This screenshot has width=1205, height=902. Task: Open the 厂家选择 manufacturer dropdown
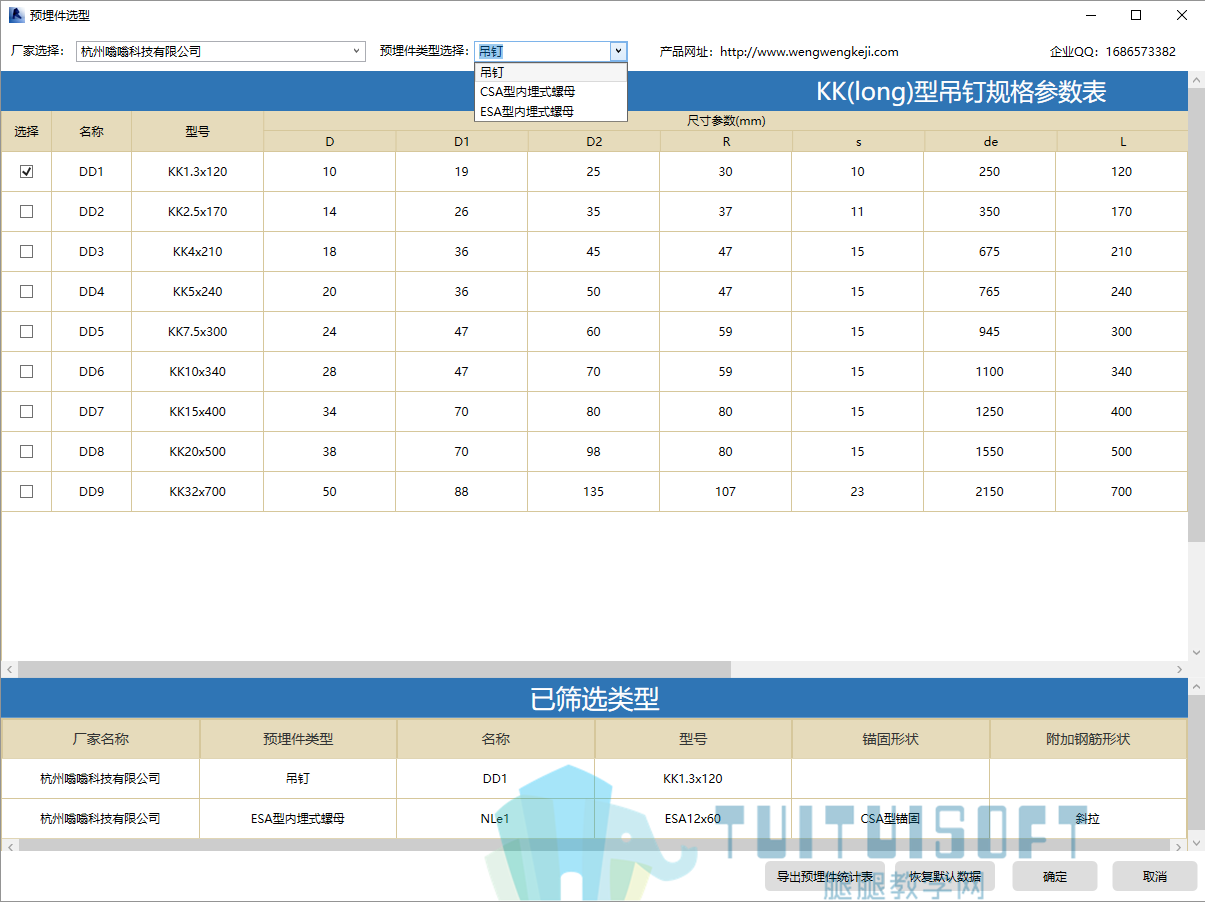click(x=221, y=51)
